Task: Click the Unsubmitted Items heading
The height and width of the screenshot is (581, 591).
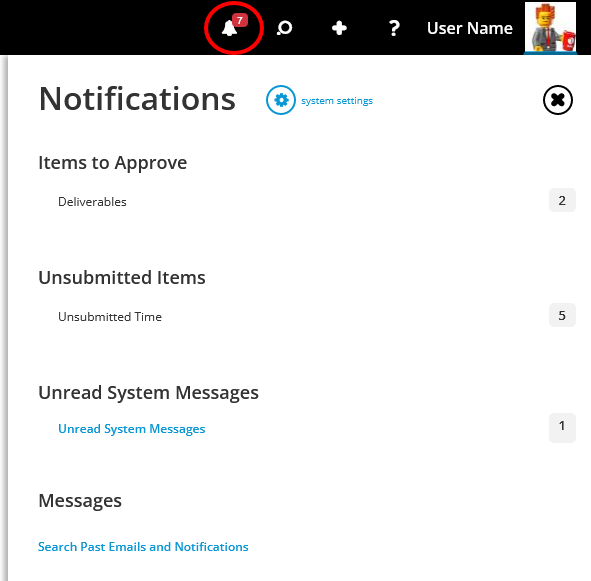Action: (x=122, y=277)
